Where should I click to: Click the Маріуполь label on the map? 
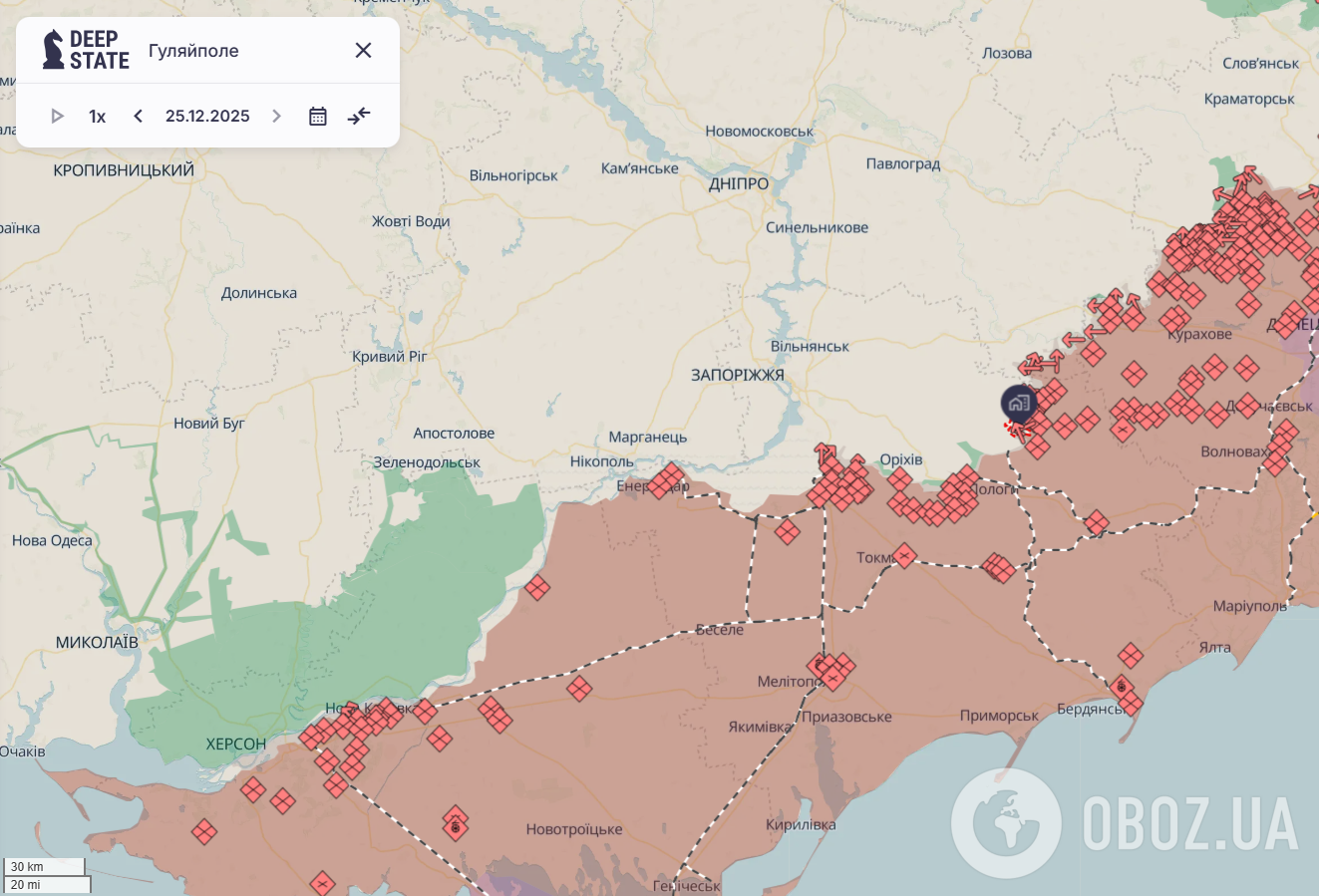(x=1250, y=606)
